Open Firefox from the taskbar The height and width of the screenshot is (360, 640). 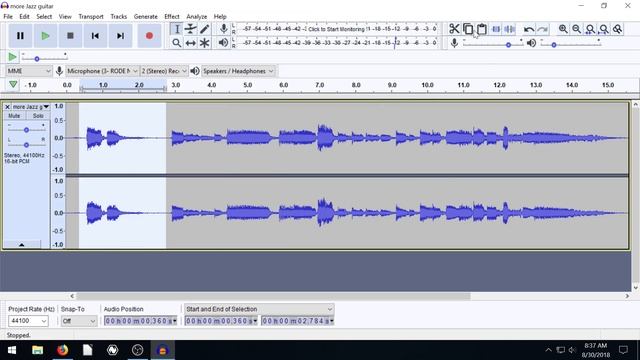tap(62, 350)
